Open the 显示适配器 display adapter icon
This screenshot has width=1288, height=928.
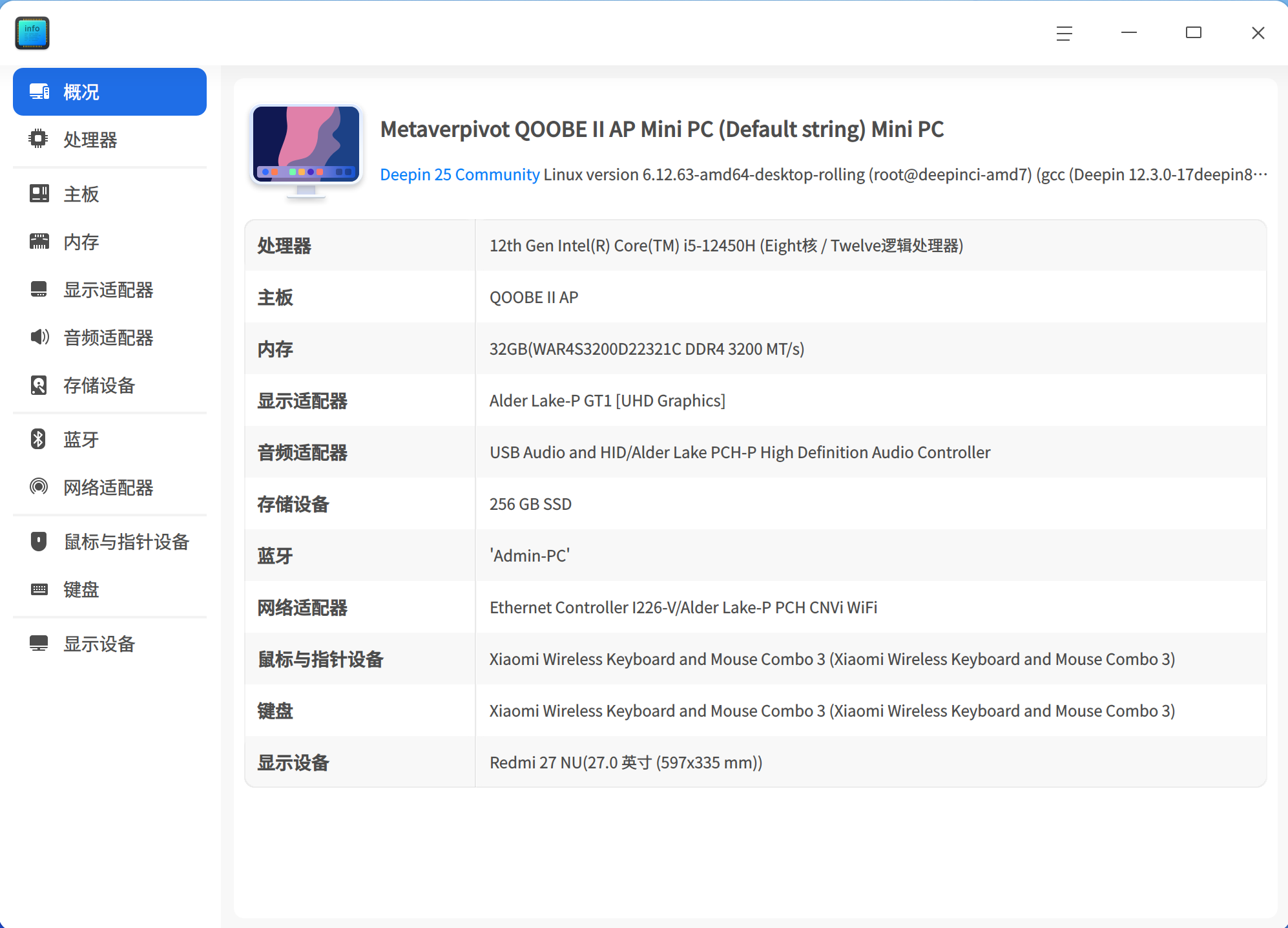(x=39, y=289)
